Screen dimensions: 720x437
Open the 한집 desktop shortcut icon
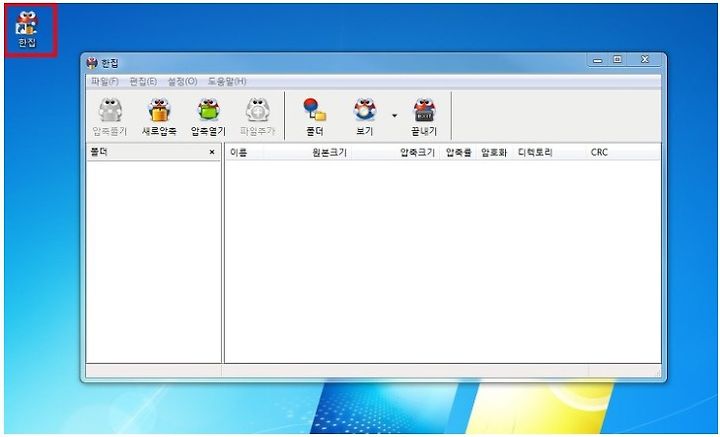(x=27, y=29)
